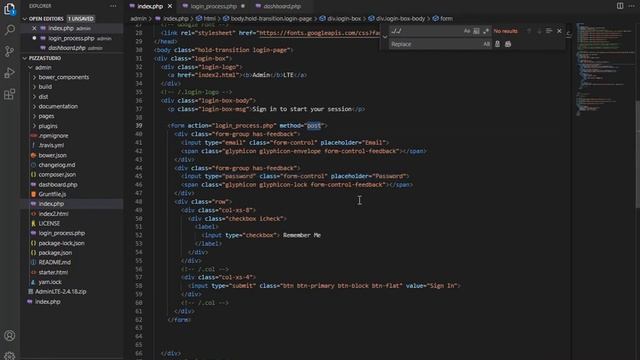Toggle Find in Selection icon

click(x=549, y=31)
